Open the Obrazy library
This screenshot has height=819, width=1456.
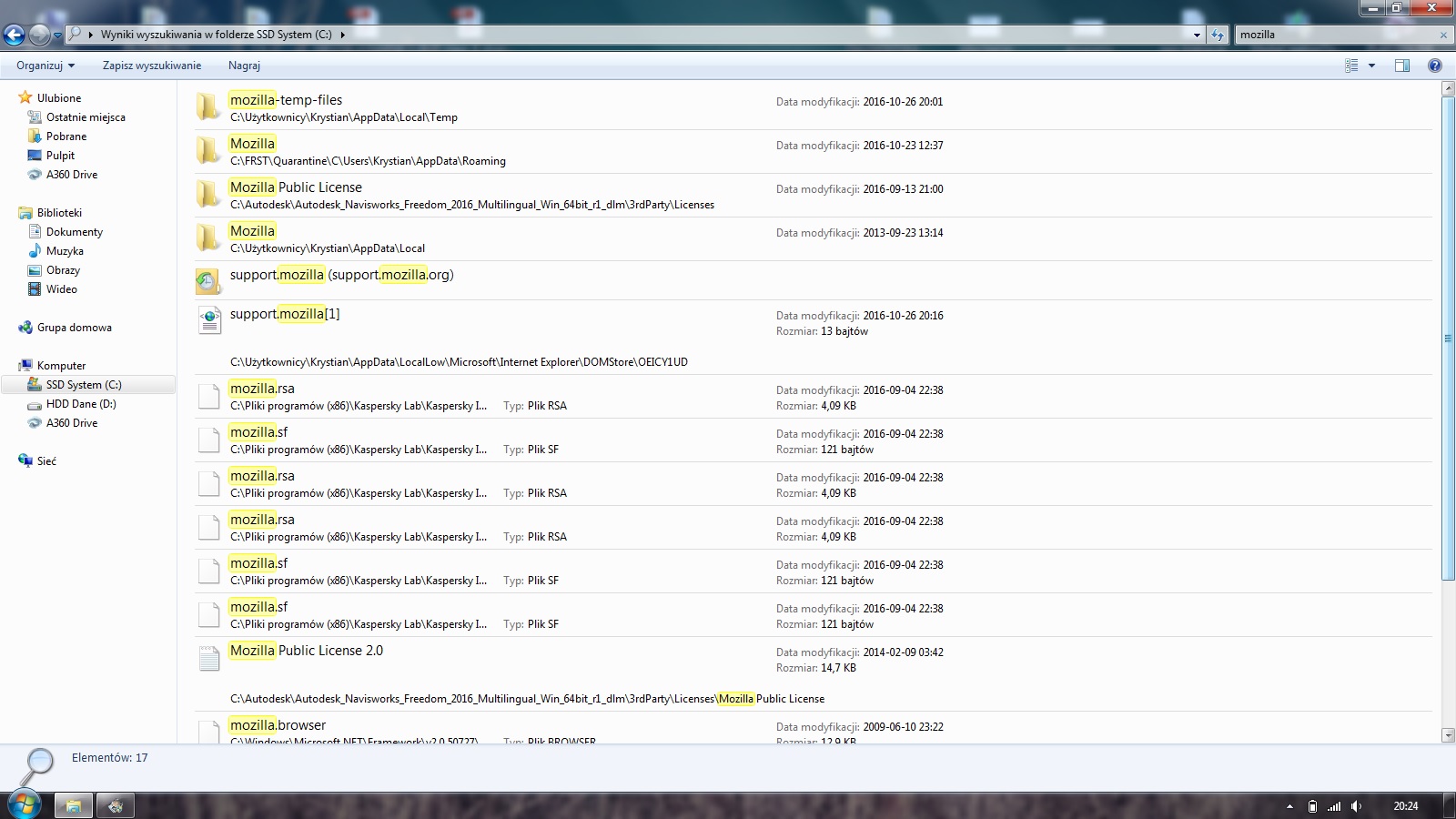[63, 270]
